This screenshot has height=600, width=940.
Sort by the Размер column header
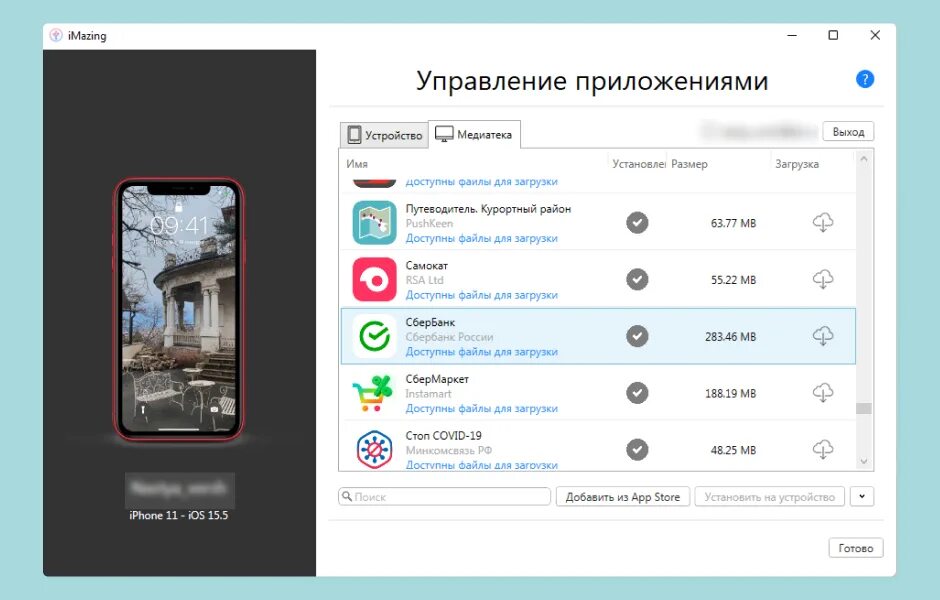click(x=689, y=164)
